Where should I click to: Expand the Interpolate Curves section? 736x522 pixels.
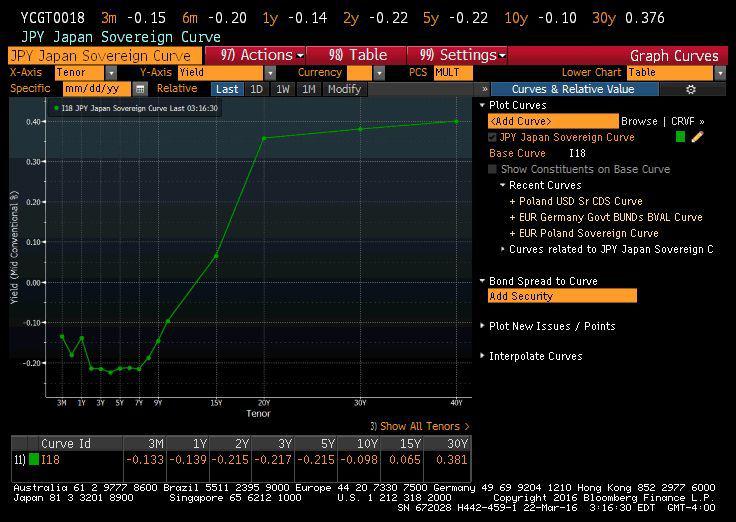pyautogui.click(x=482, y=355)
